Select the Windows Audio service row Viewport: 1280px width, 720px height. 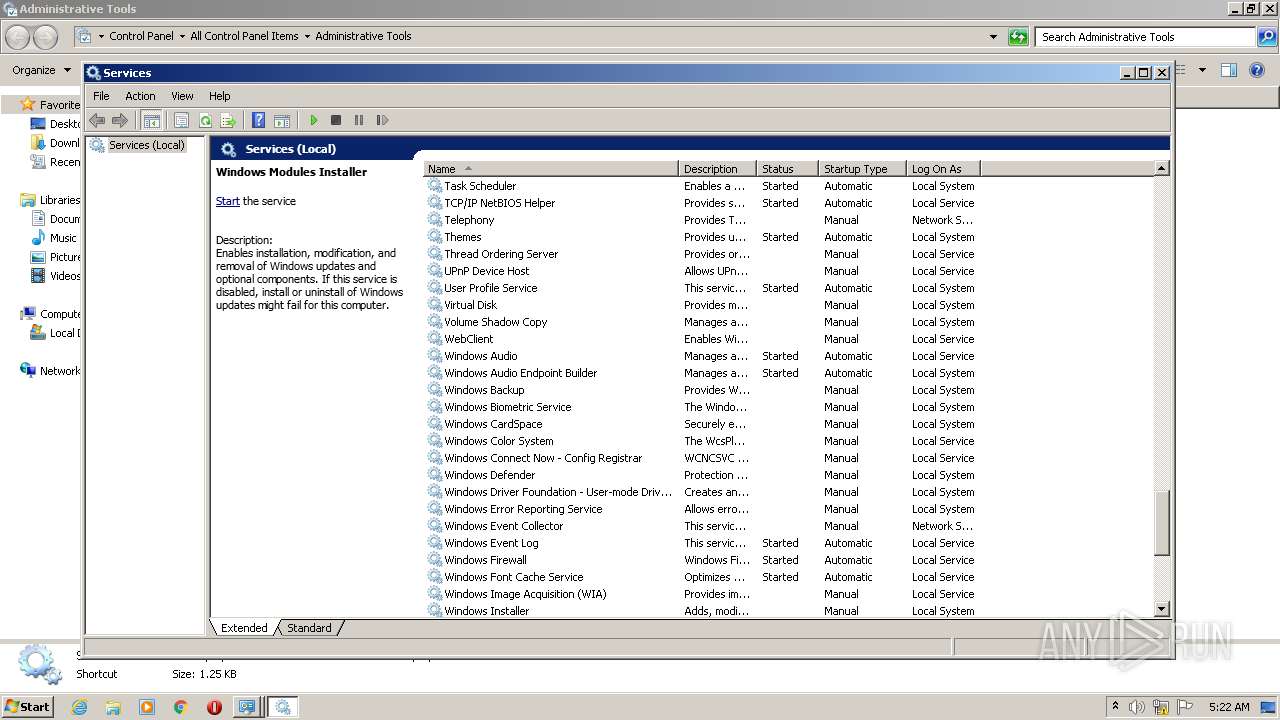point(702,356)
